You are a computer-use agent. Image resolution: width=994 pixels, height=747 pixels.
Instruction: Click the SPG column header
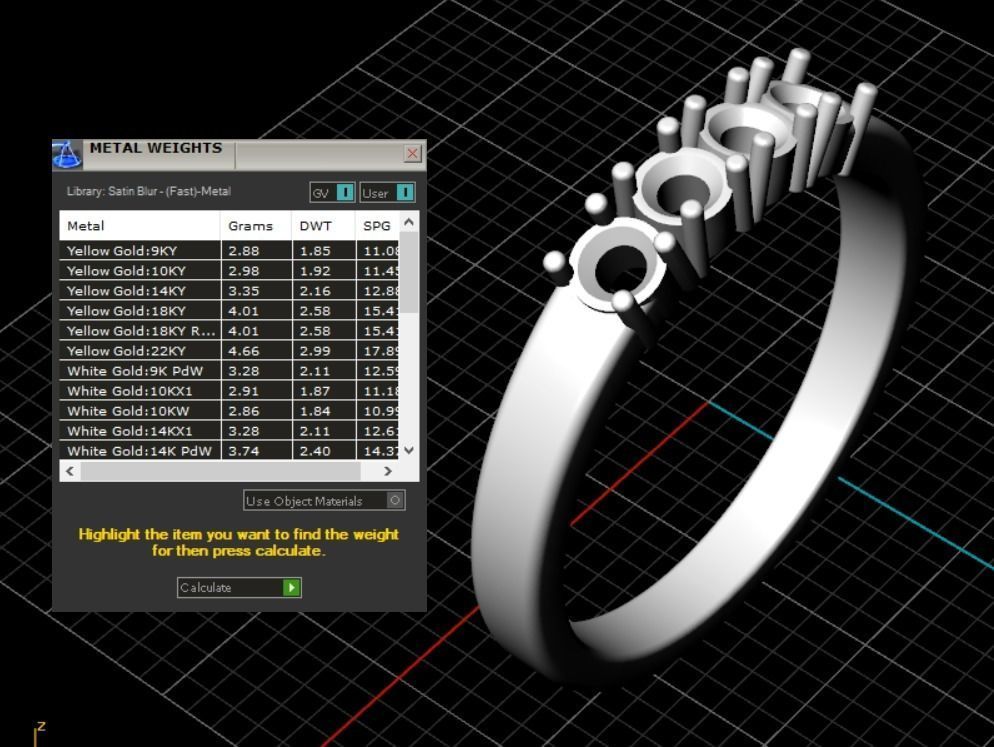pos(377,226)
